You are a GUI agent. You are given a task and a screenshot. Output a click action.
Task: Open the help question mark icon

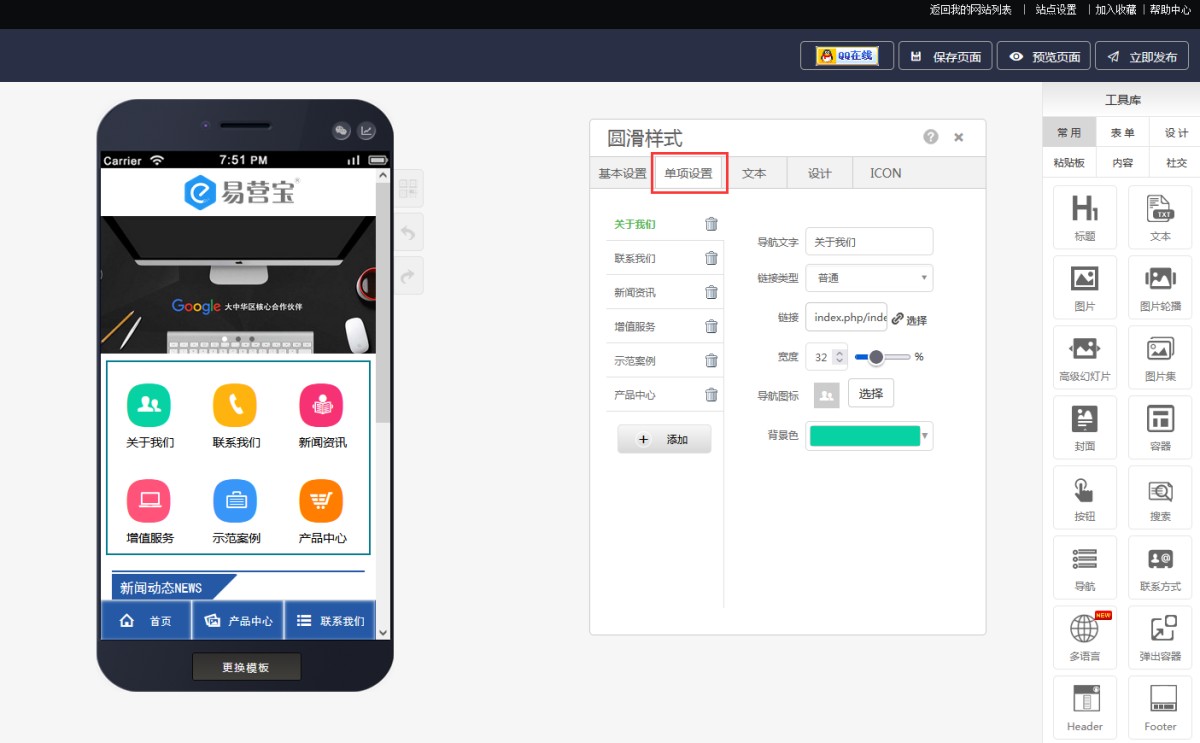tap(931, 137)
